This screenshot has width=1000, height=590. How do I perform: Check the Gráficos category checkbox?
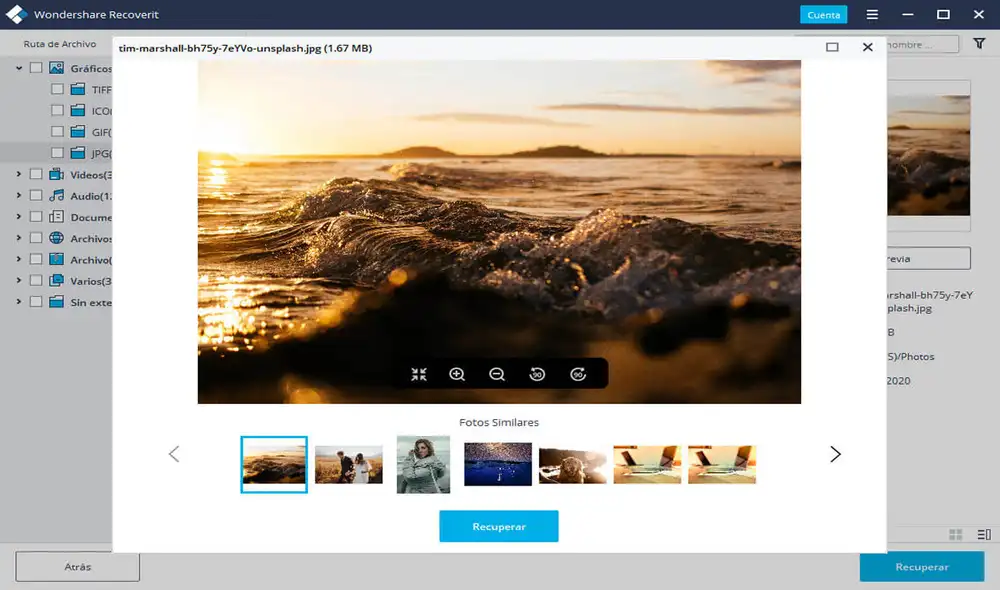pyautogui.click(x=36, y=68)
